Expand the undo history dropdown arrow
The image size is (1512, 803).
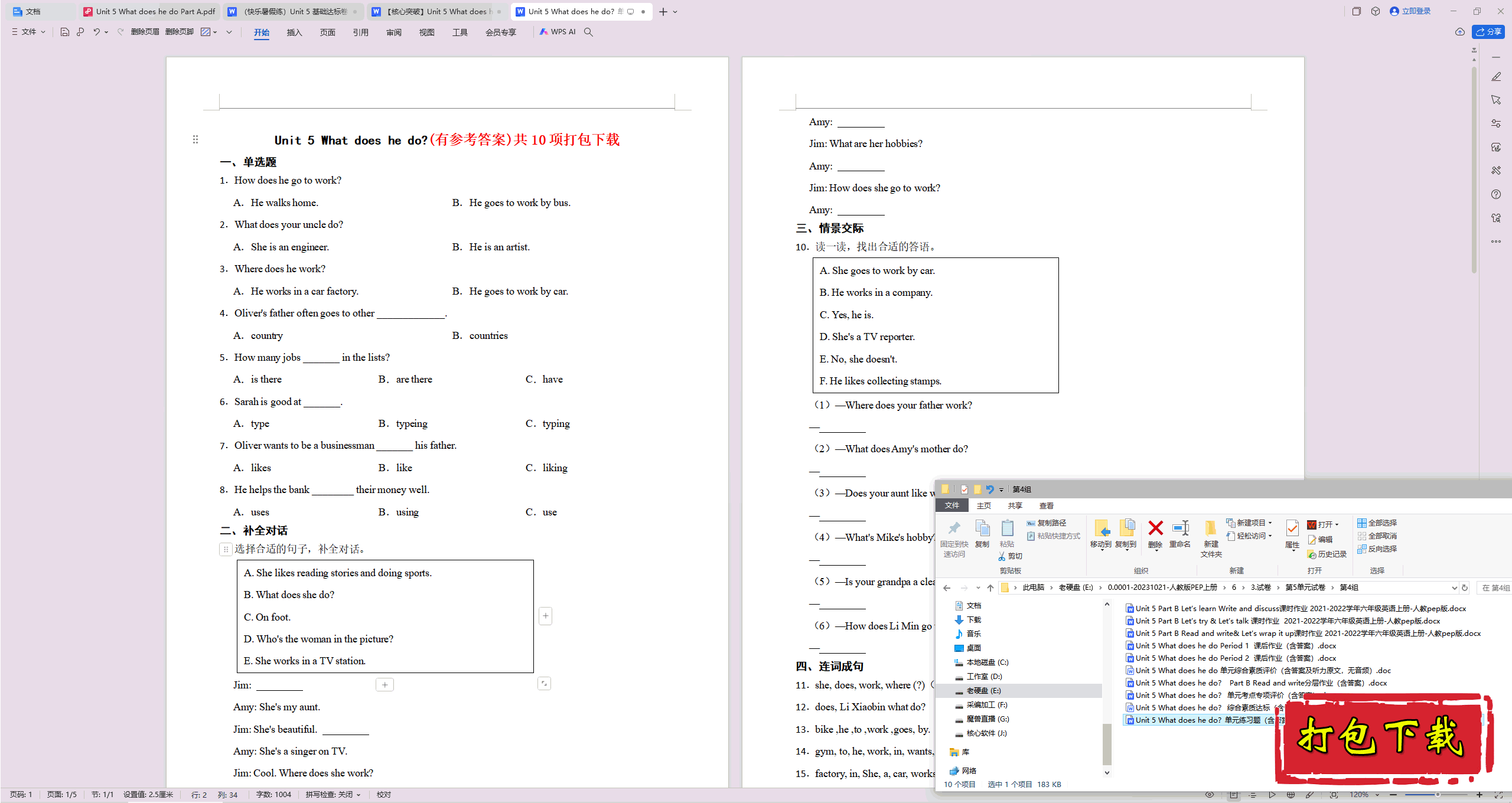(106, 32)
